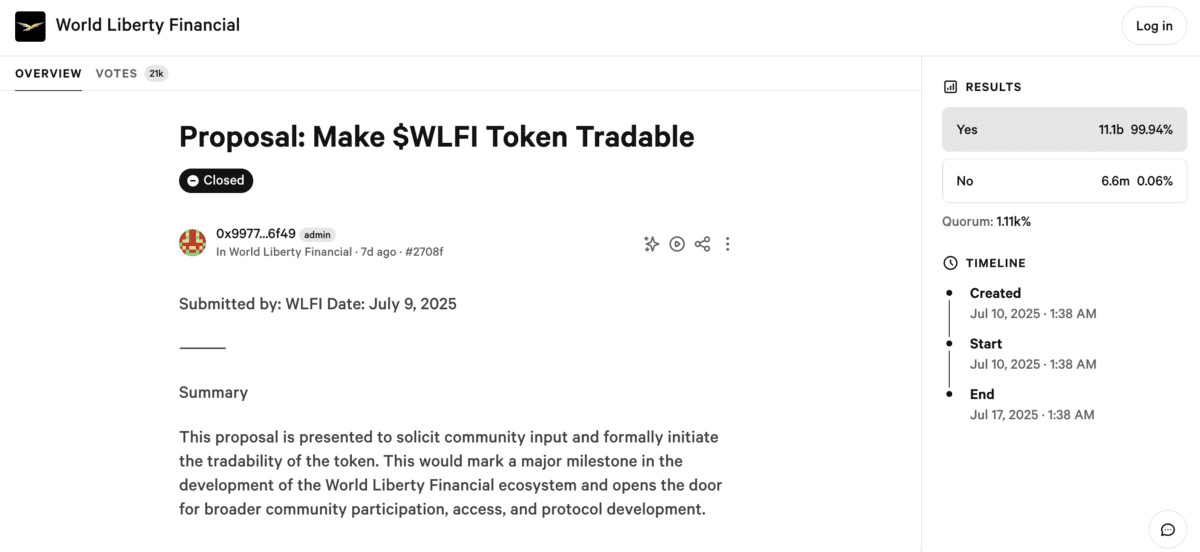
Task: Open the AI sparkle summary icon
Action: click(651, 244)
